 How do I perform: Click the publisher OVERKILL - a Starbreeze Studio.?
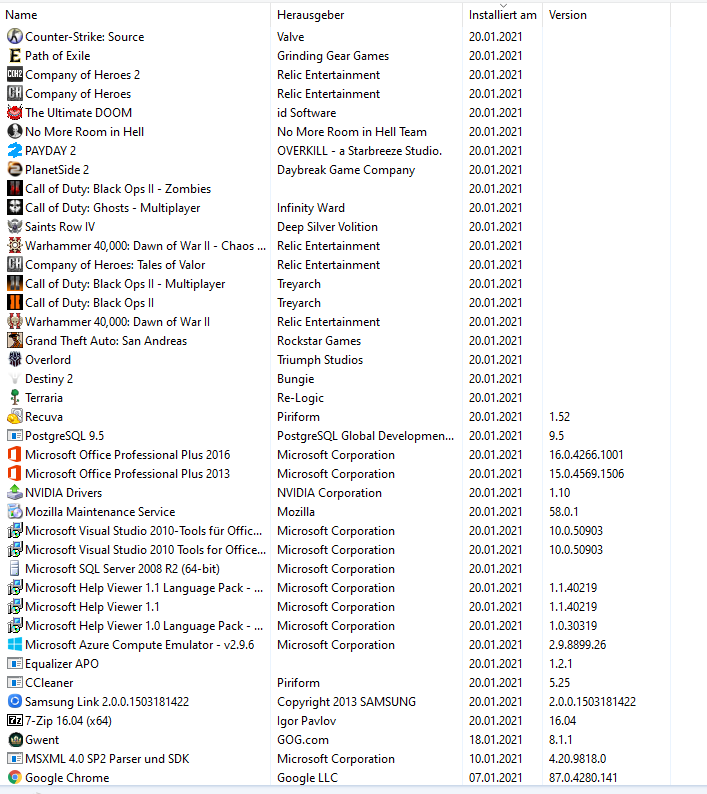click(x=359, y=150)
